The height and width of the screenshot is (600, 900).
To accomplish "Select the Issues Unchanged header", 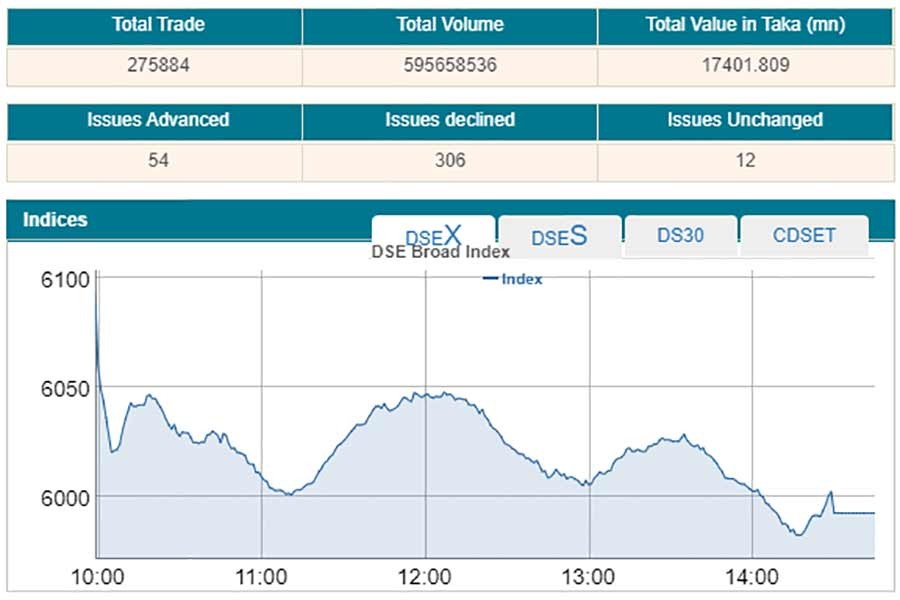I will pos(745,120).
